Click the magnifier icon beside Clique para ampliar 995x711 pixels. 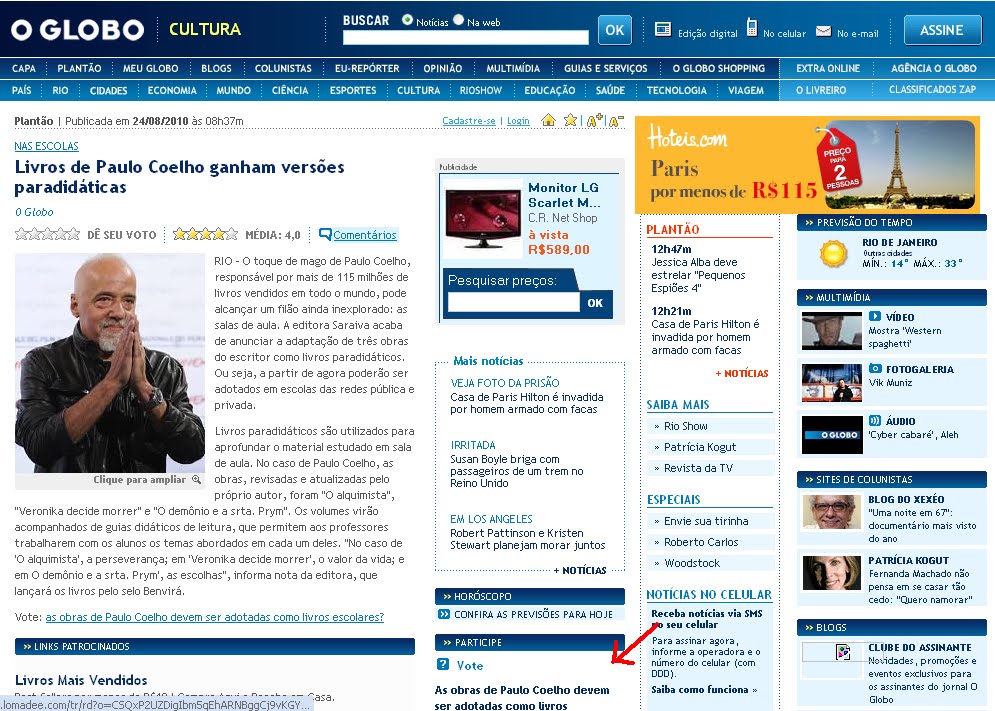pos(197,480)
